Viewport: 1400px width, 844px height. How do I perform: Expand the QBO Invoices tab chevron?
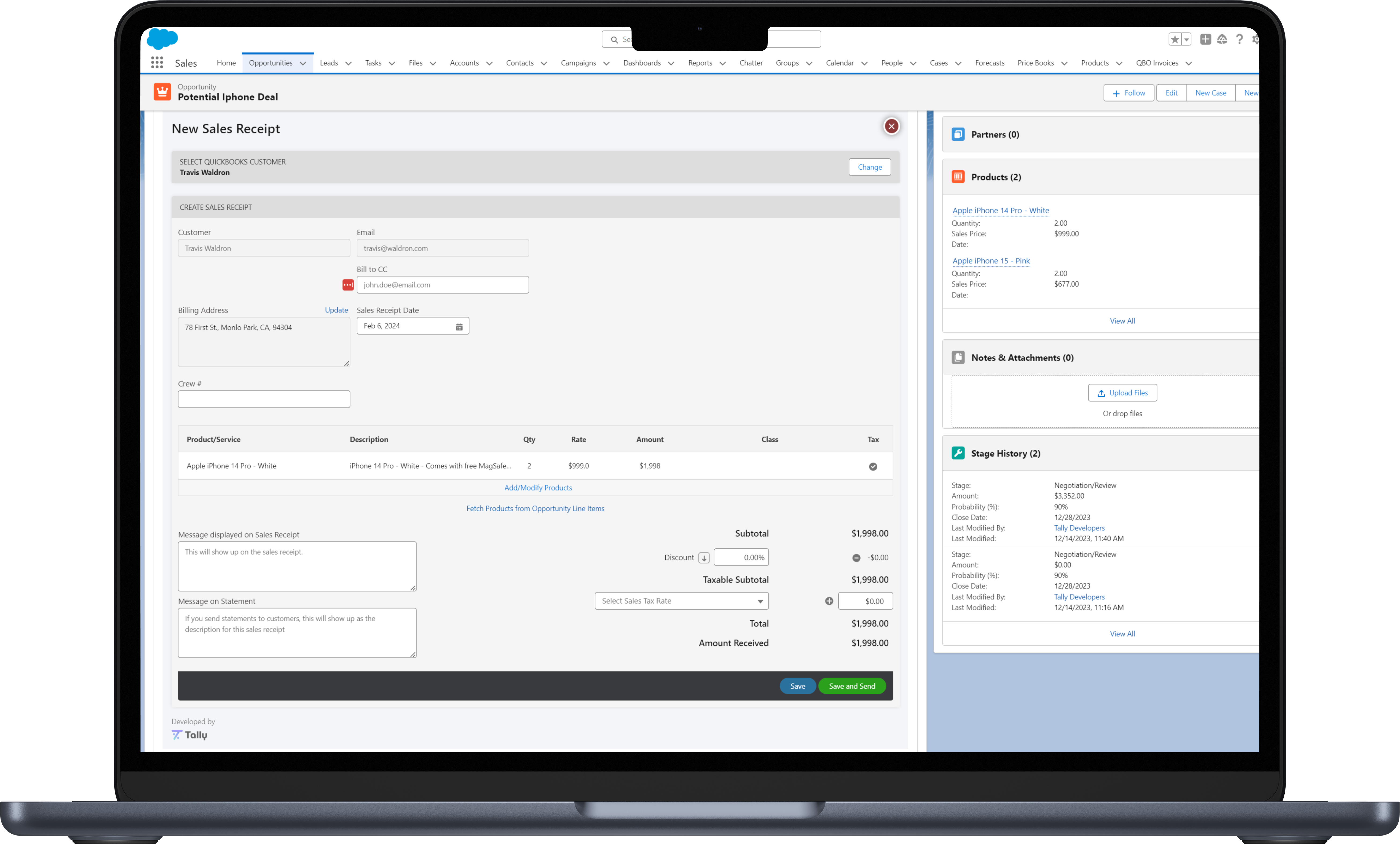coord(1189,63)
